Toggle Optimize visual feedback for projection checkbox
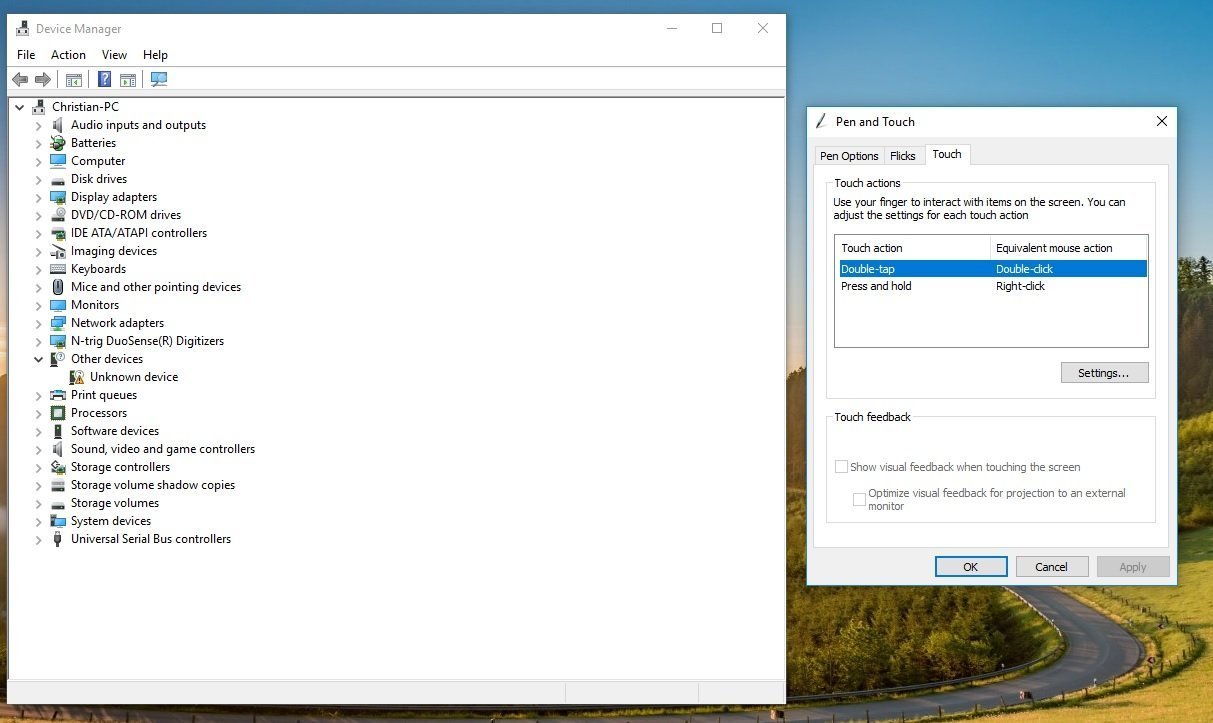Viewport: 1213px width, 723px height. (x=859, y=500)
